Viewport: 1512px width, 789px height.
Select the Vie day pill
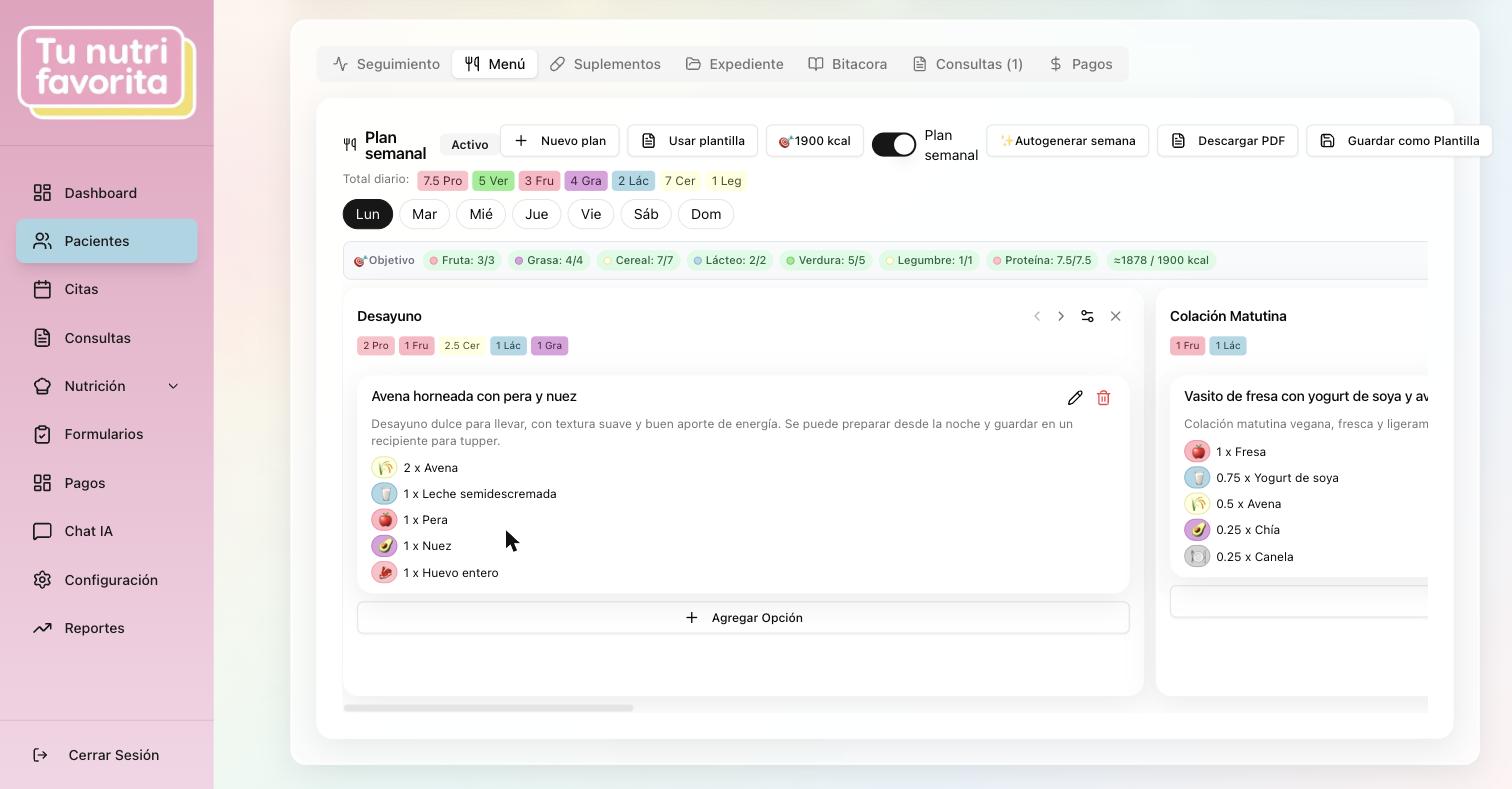point(591,214)
